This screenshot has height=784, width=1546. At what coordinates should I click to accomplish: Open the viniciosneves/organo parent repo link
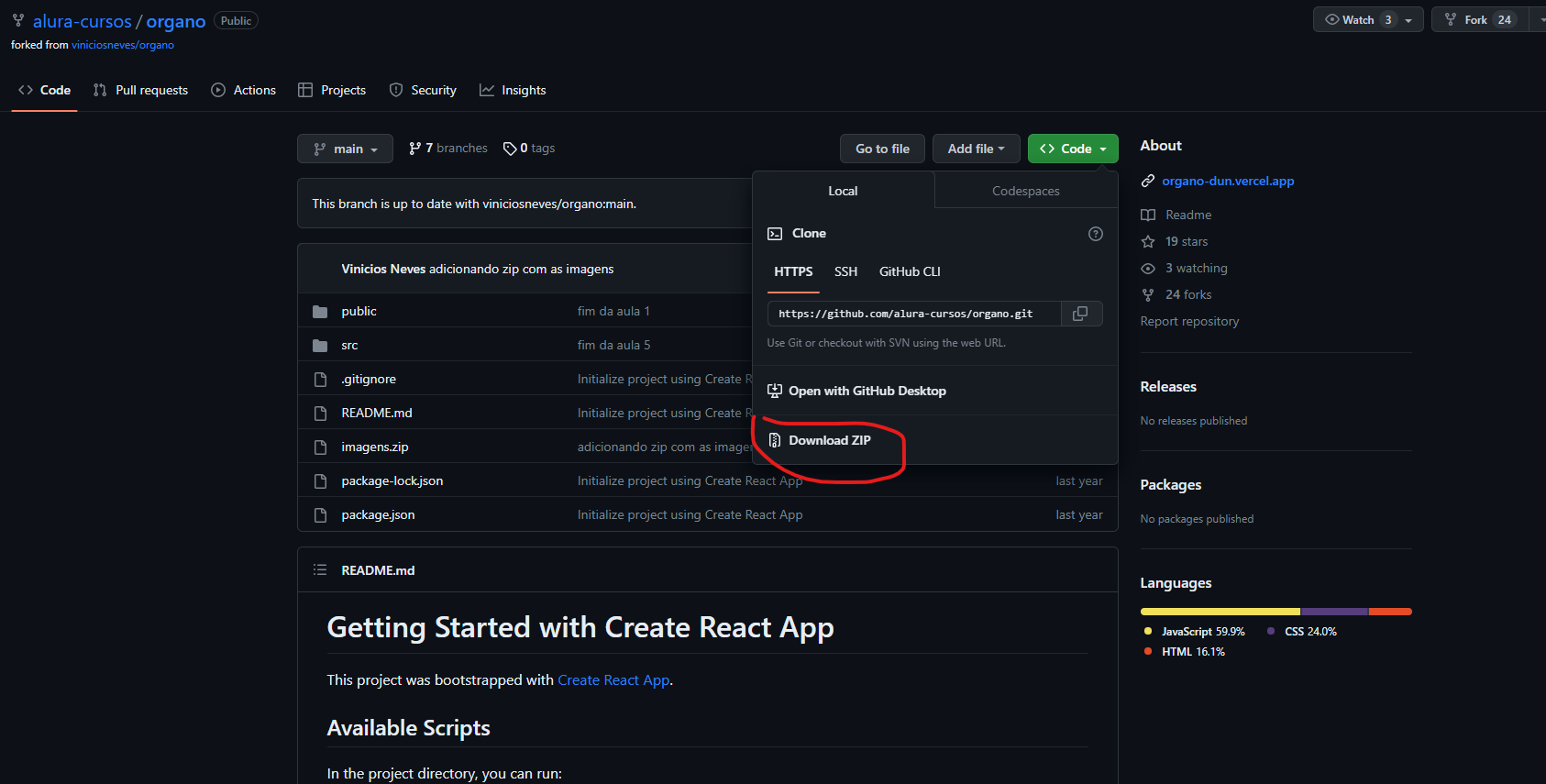(123, 45)
